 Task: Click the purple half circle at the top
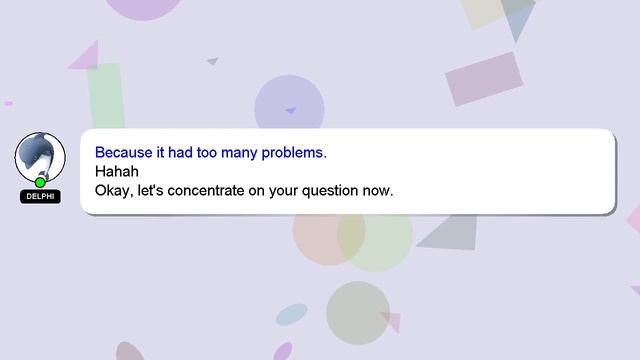click(143, 9)
